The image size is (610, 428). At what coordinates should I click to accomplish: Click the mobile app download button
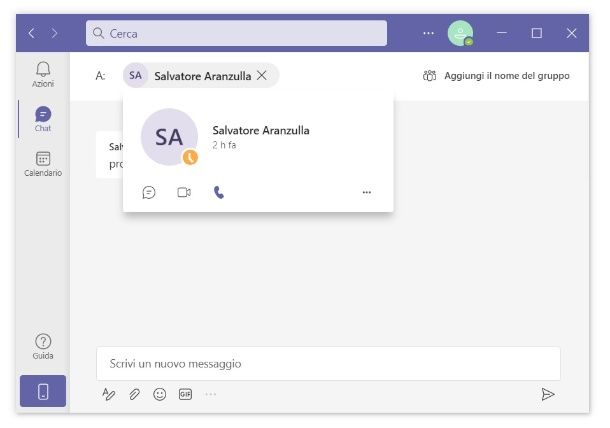pyautogui.click(x=43, y=391)
